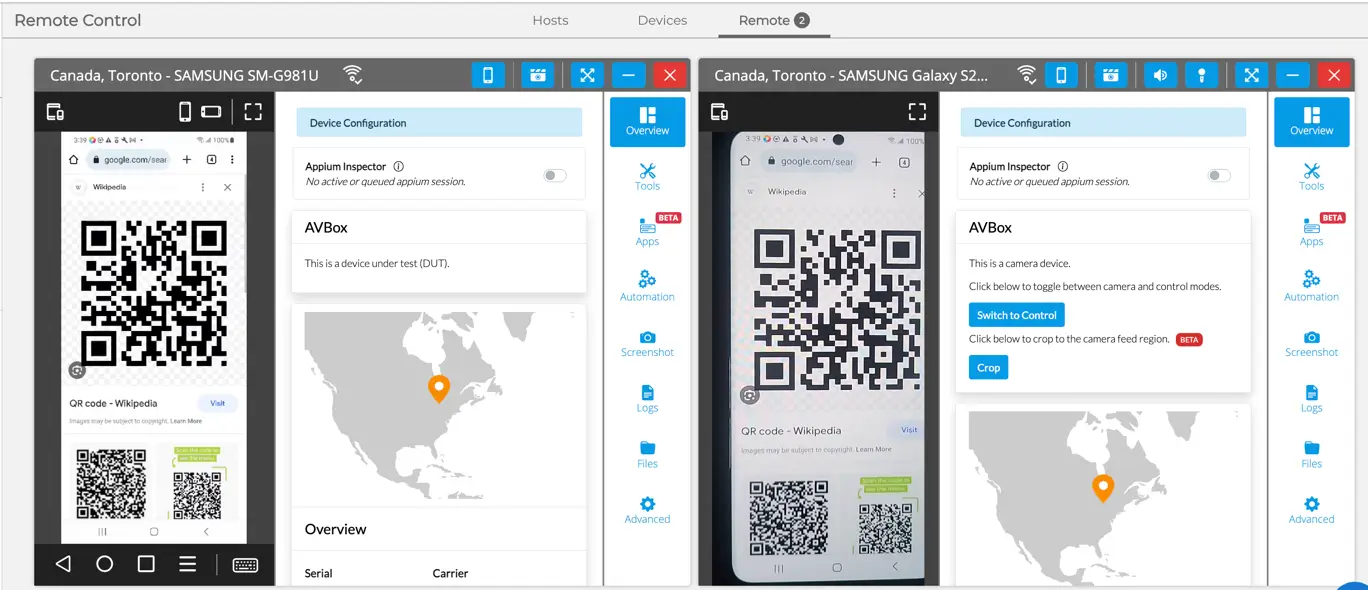Open Tools in SM-G981U sidebar
The width and height of the screenshot is (1368, 590).
(647, 177)
